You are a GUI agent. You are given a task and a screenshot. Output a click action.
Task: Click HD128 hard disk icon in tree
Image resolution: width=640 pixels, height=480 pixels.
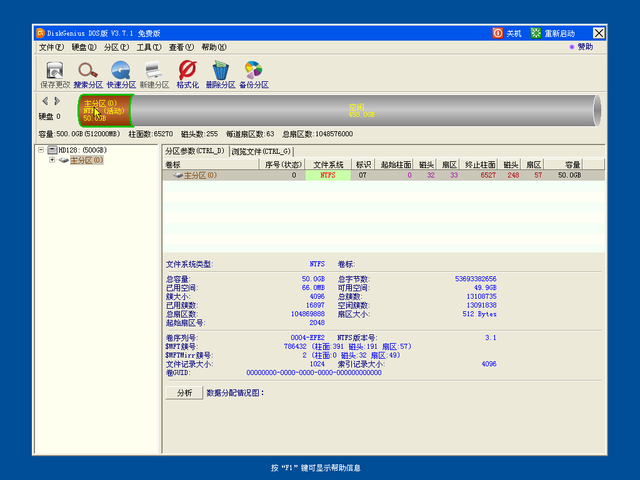(52, 150)
